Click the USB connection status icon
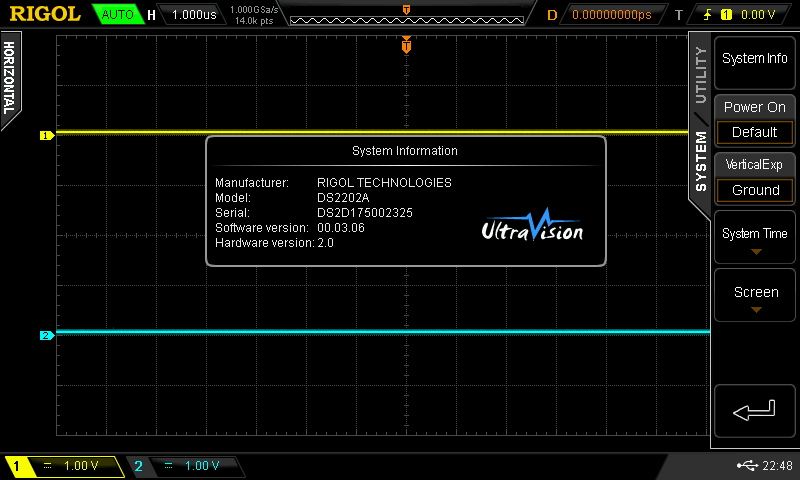 coord(747,465)
